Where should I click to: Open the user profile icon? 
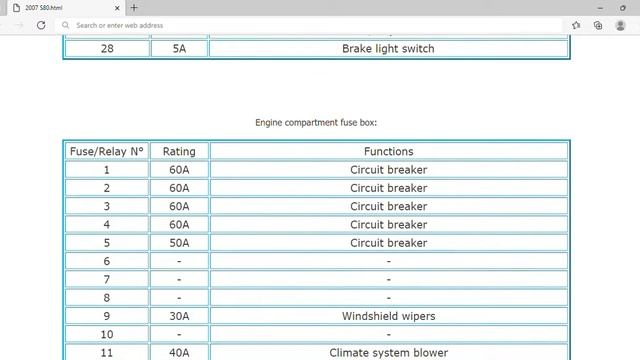pos(620,25)
